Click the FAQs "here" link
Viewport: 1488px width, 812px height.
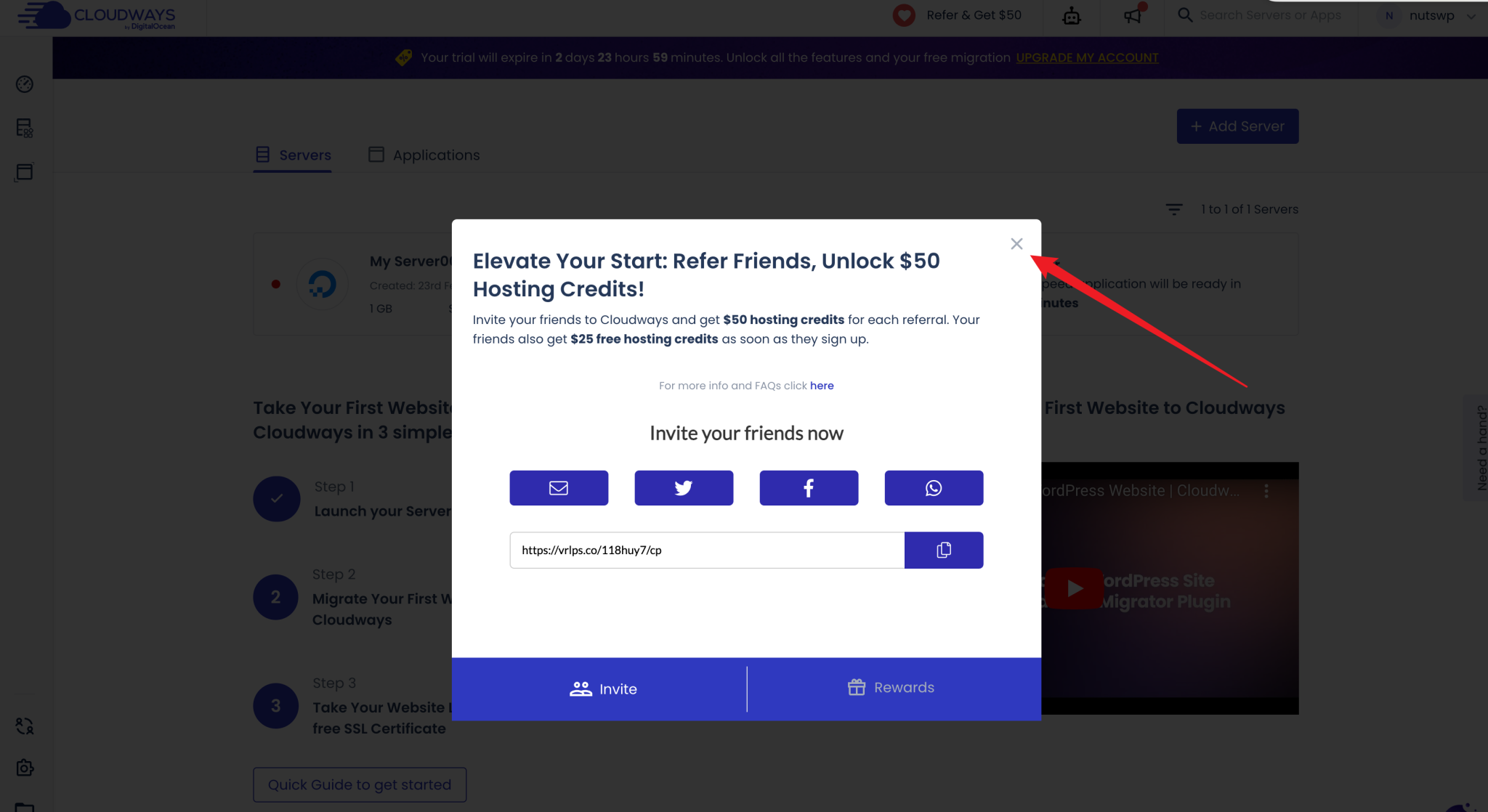tap(822, 386)
